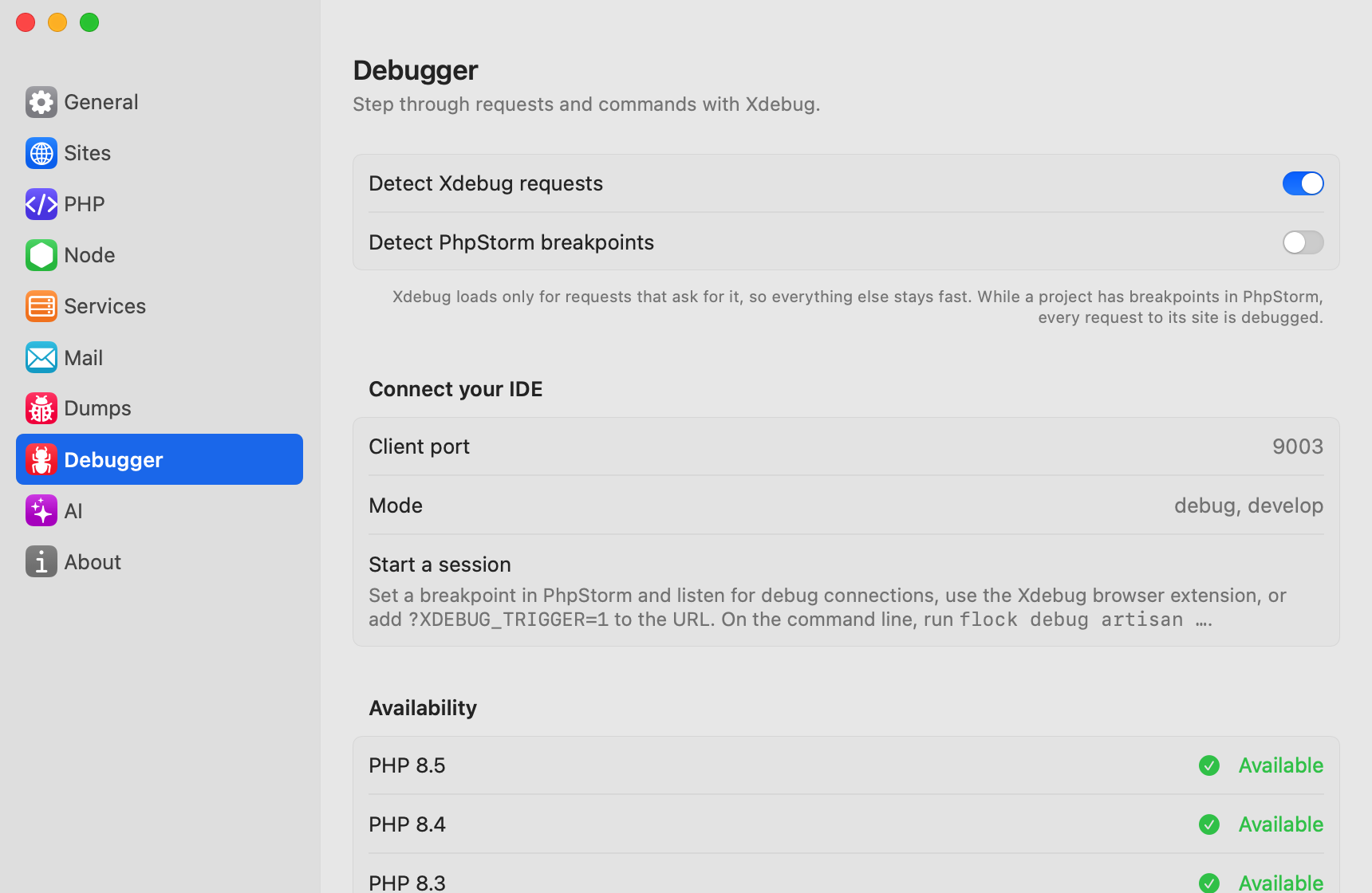The width and height of the screenshot is (1372, 893).
Task: Click the Mode row label
Action: point(396,506)
